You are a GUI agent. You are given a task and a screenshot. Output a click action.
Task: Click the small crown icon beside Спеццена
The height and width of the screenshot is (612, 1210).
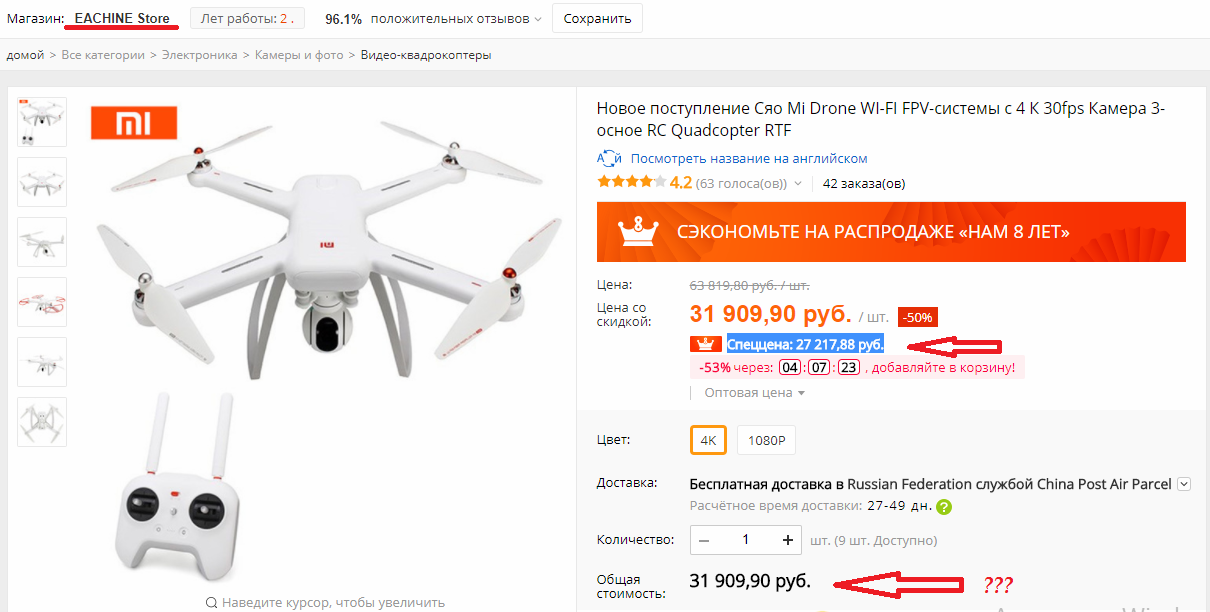(x=706, y=344)
